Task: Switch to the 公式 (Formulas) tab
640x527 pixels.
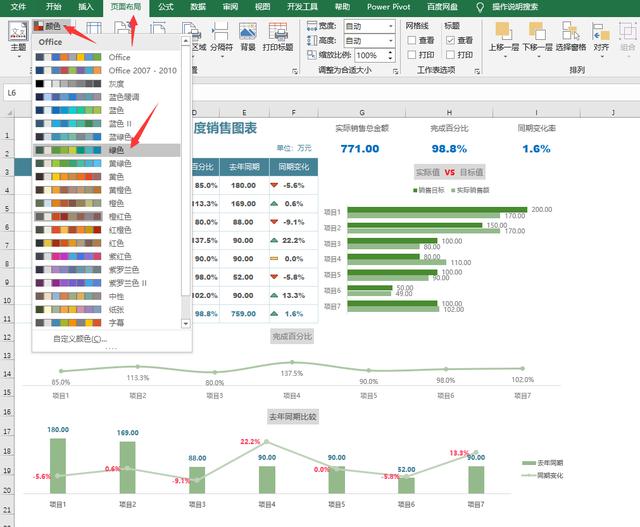Action: 166,6
